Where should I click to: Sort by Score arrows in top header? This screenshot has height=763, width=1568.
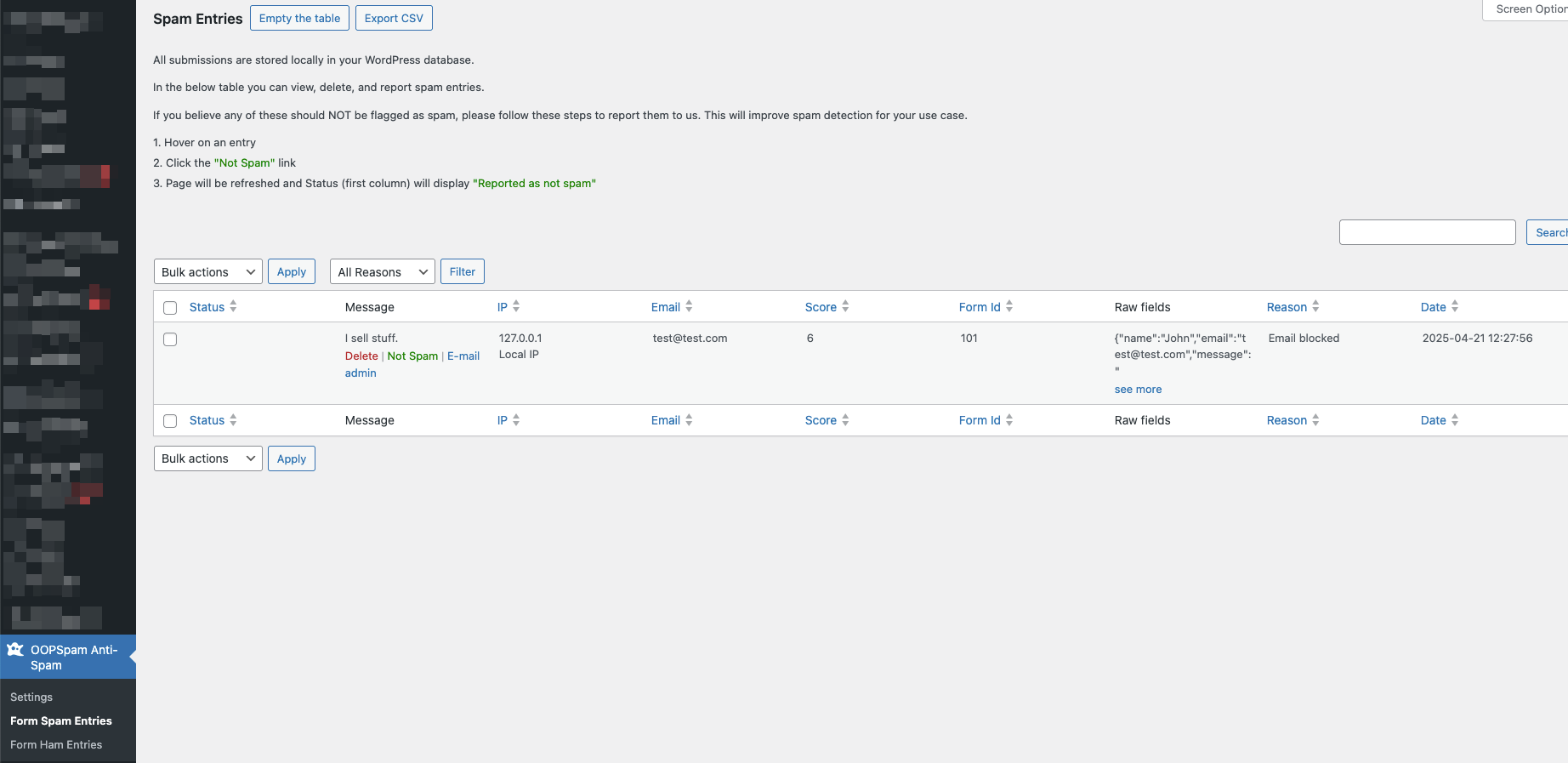coord(845,306)
